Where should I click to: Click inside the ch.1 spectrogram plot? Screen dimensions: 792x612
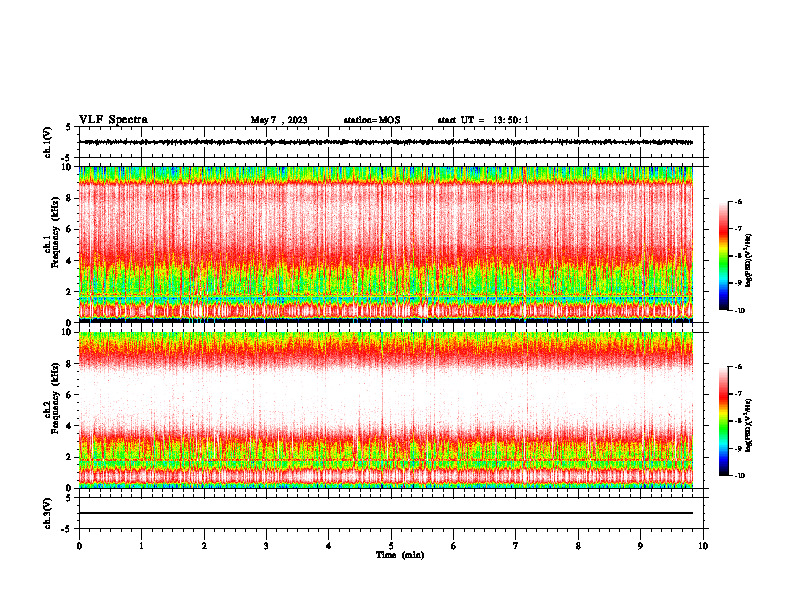pyautogui.click(x=386, y=244)
